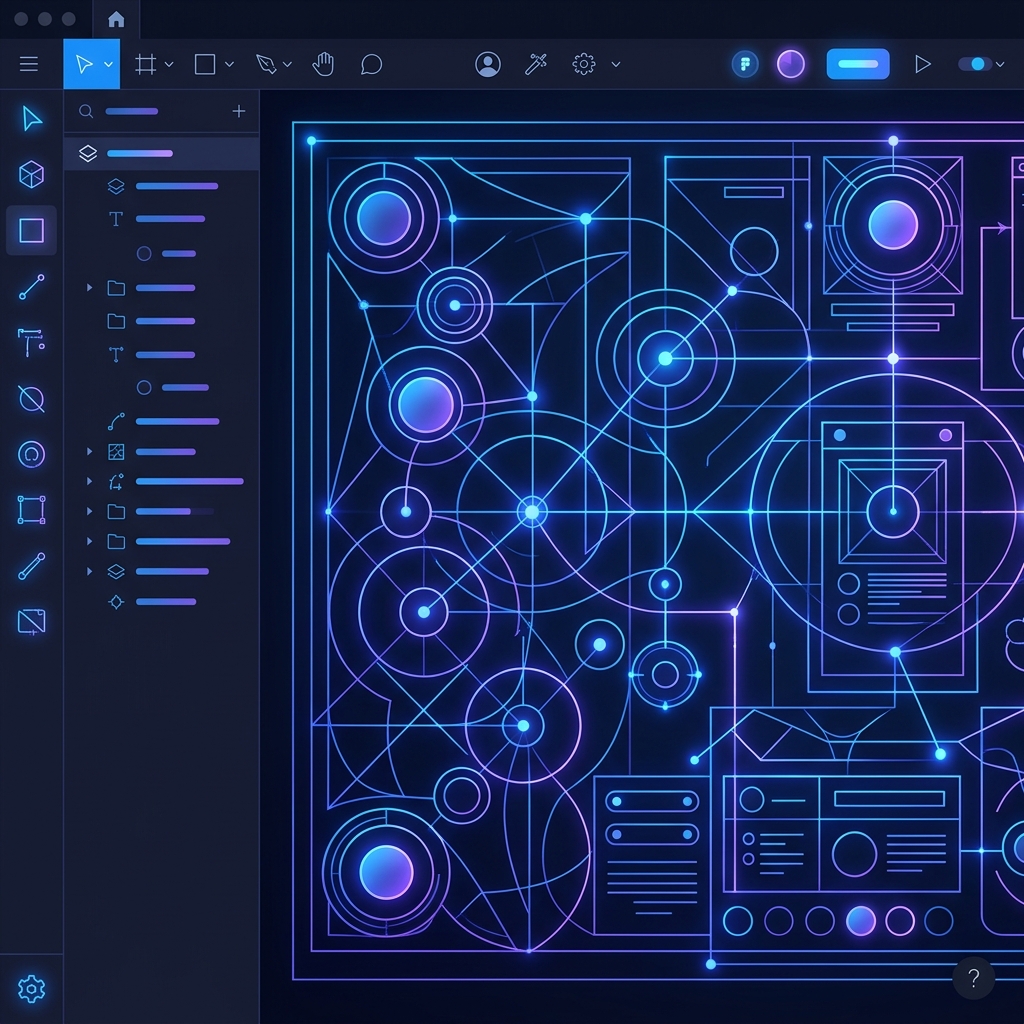Expand the folder row with partially faded label
This screenshot has height=1024, width=1024.
point(89,511)
